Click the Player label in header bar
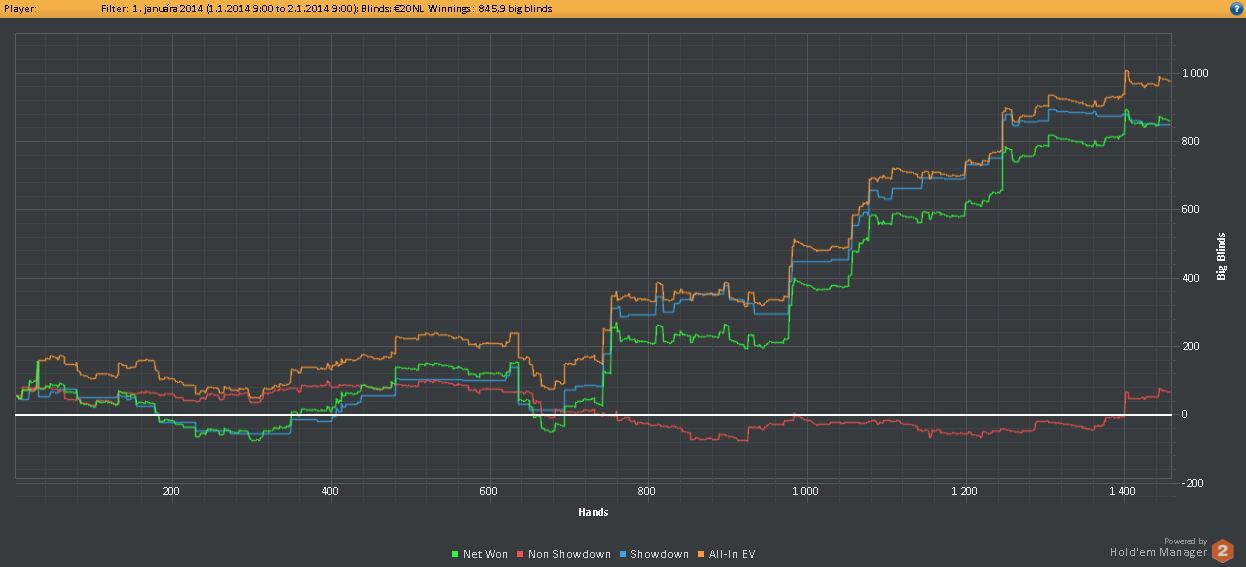Screen dimensions: 1246x567 (20, 8)
